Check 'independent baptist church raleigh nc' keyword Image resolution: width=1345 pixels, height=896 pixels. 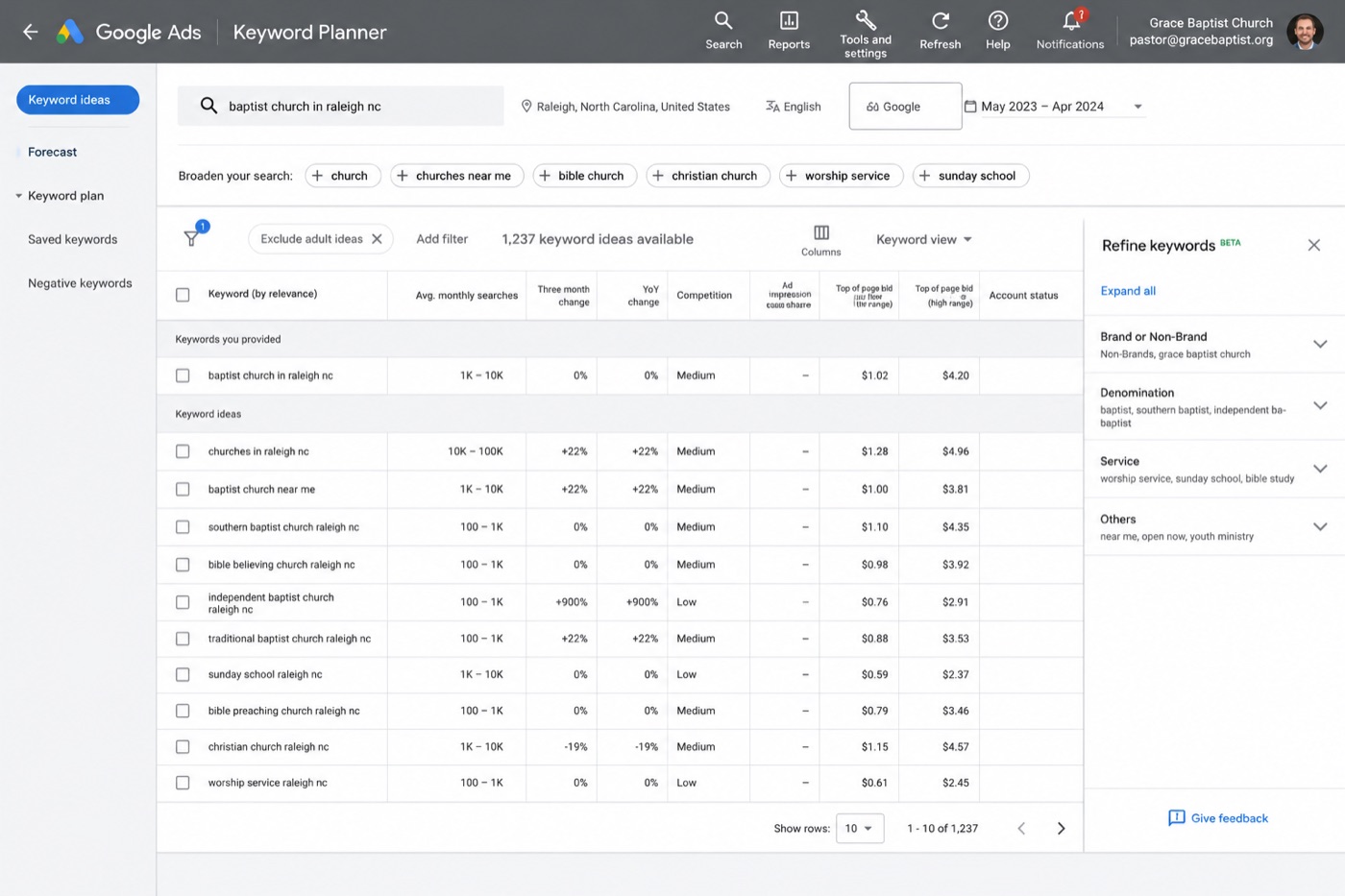(183, 602)
